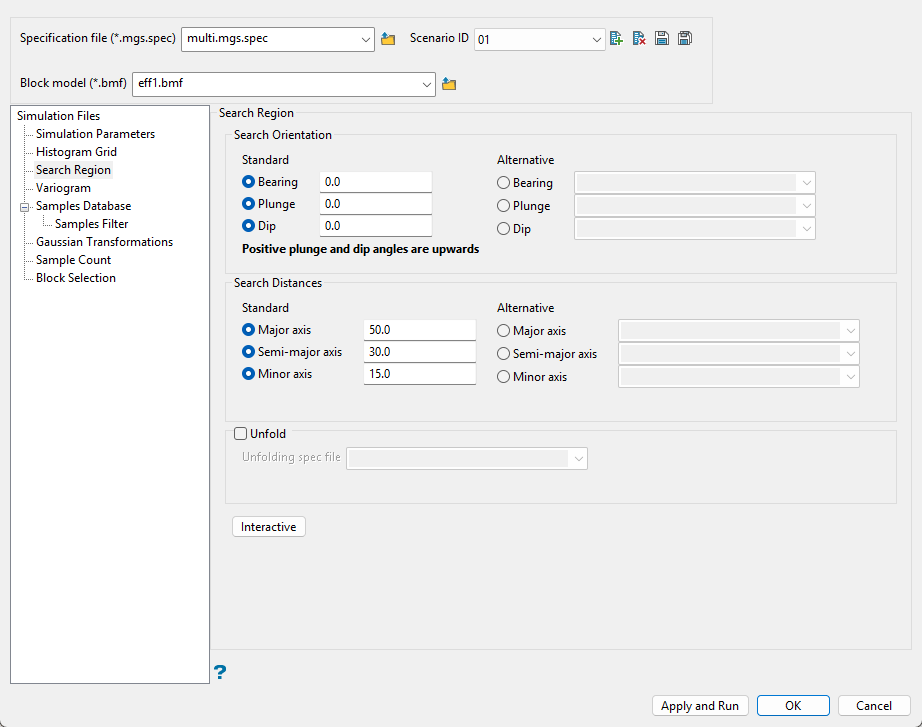This screenshot has width=922, height=727.
Task: Open help via the question mark icon
Action: tap(220, 672)
